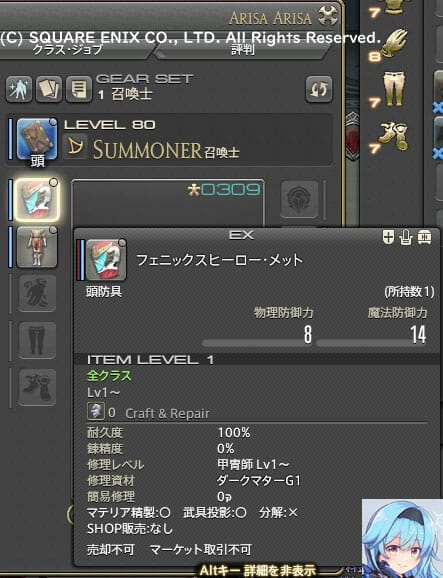Click the gold gloves icon in sidebar
Viewport: 443px width, 578px height.
pos(394,42)
